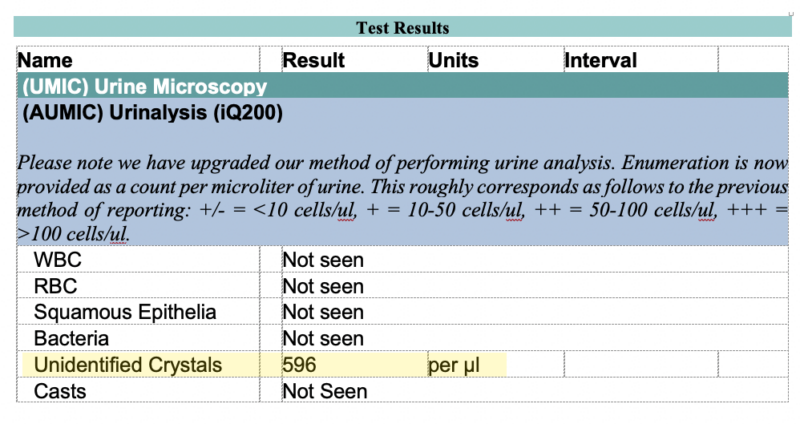
Task: Select the Result column header
Action: pyautogui.click(x=314, y=60)
